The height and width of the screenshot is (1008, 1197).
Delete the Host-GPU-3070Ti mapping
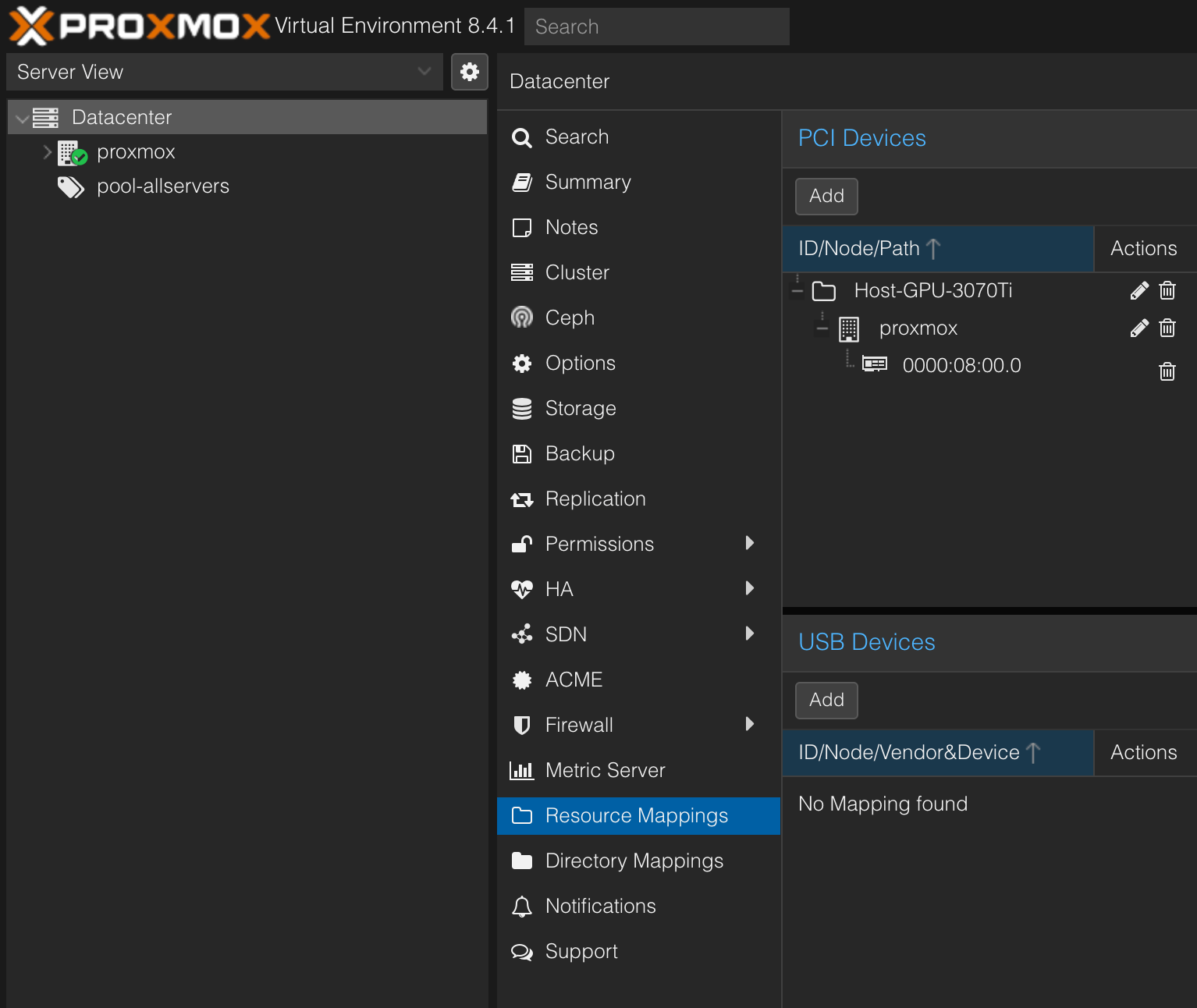[1167, 291]
